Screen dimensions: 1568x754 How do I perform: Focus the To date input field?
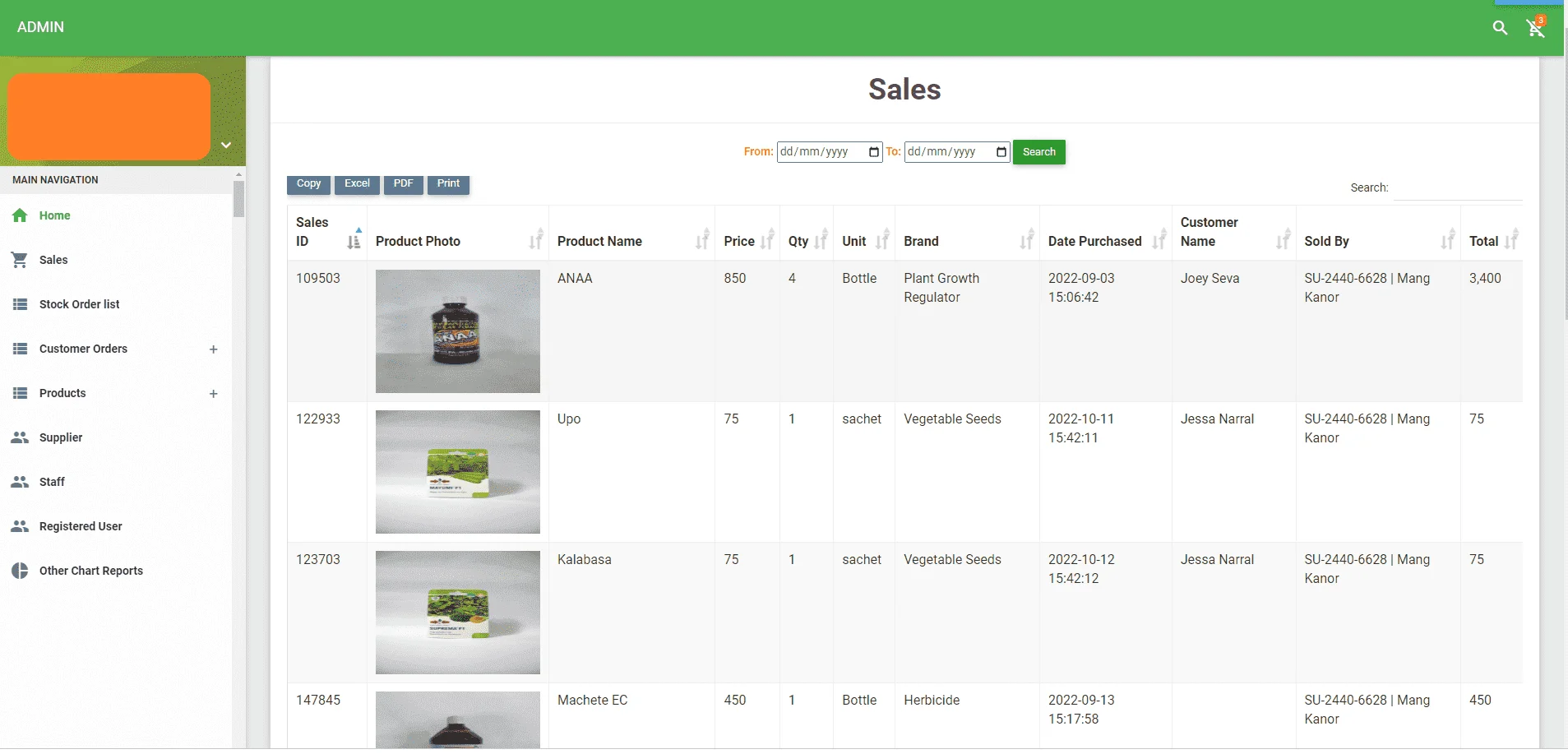point(956,152)
